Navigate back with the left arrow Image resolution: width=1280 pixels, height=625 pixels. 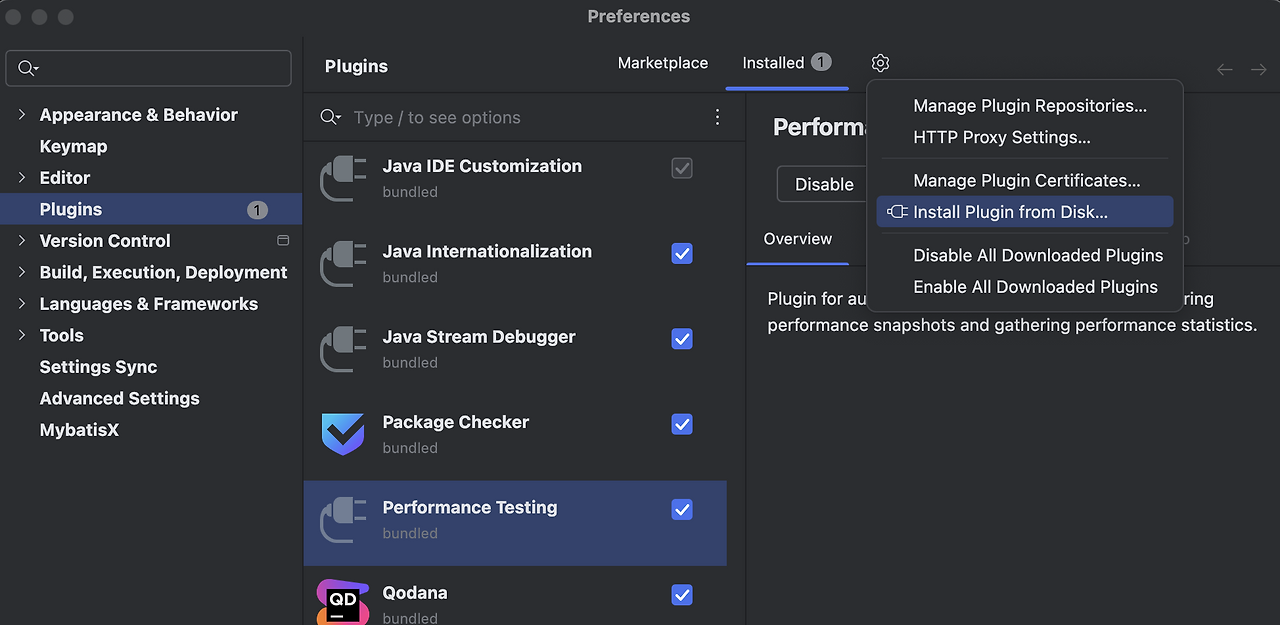[x=1225, y=69]
